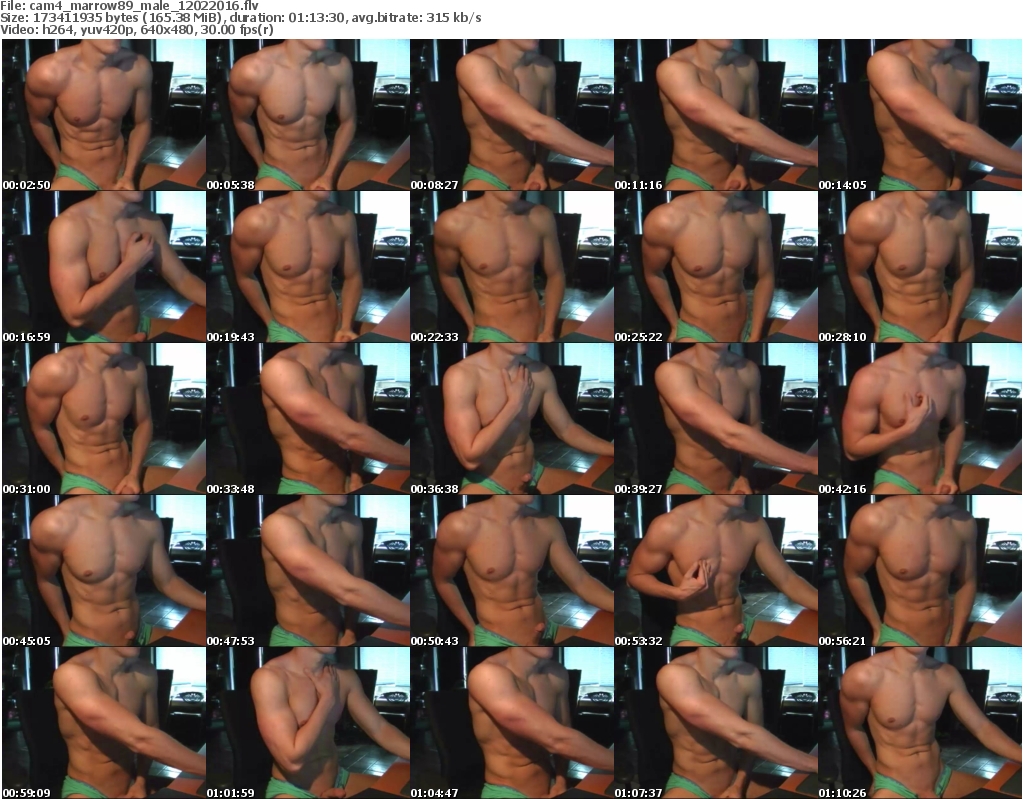Open the thumbnail timestamped 00:28:10
Viewport: 1024px width, 799px height.
920,267
